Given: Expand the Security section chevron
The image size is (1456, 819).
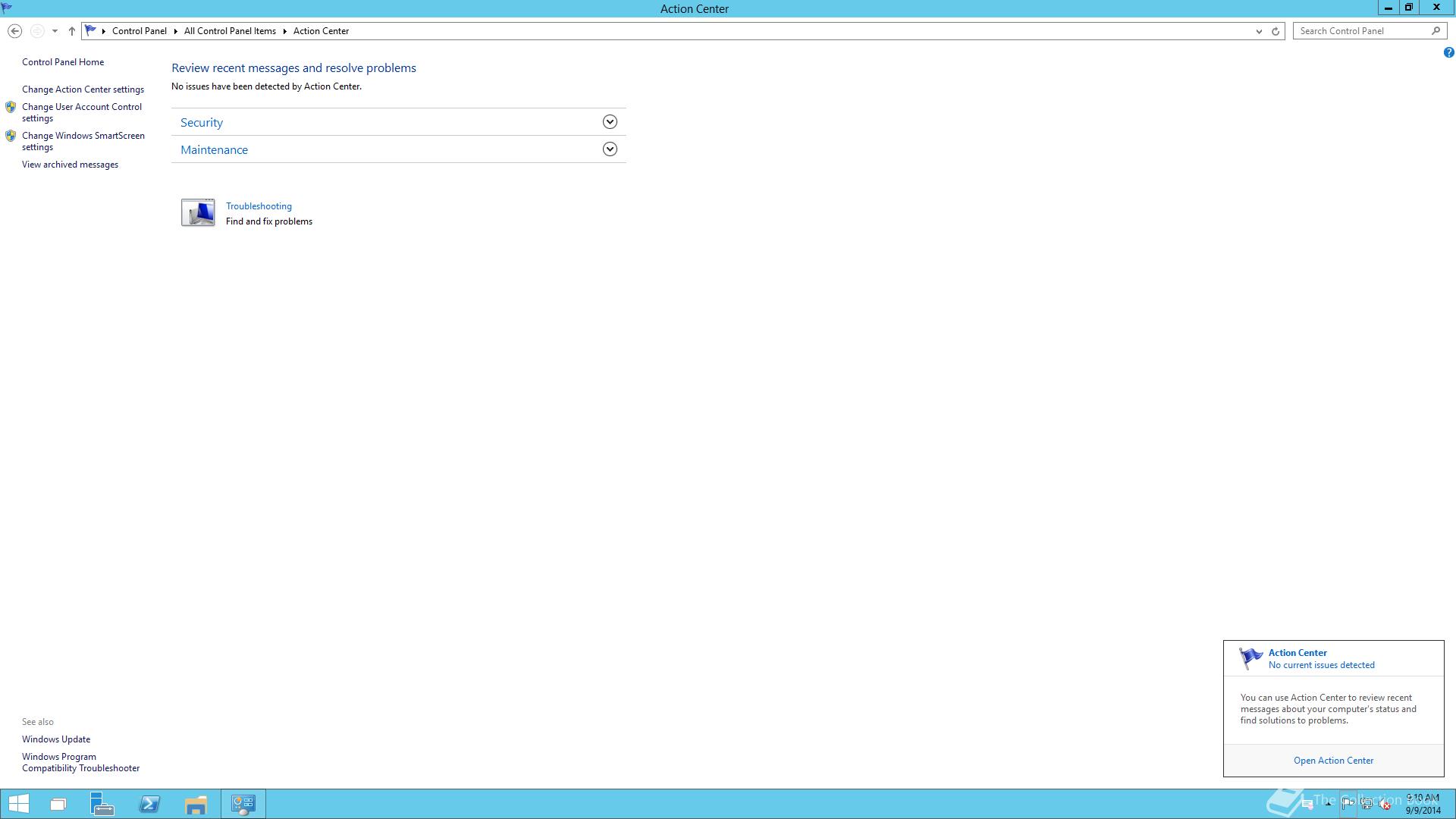Looking at the screenshot, I should (x=610, y=122).
